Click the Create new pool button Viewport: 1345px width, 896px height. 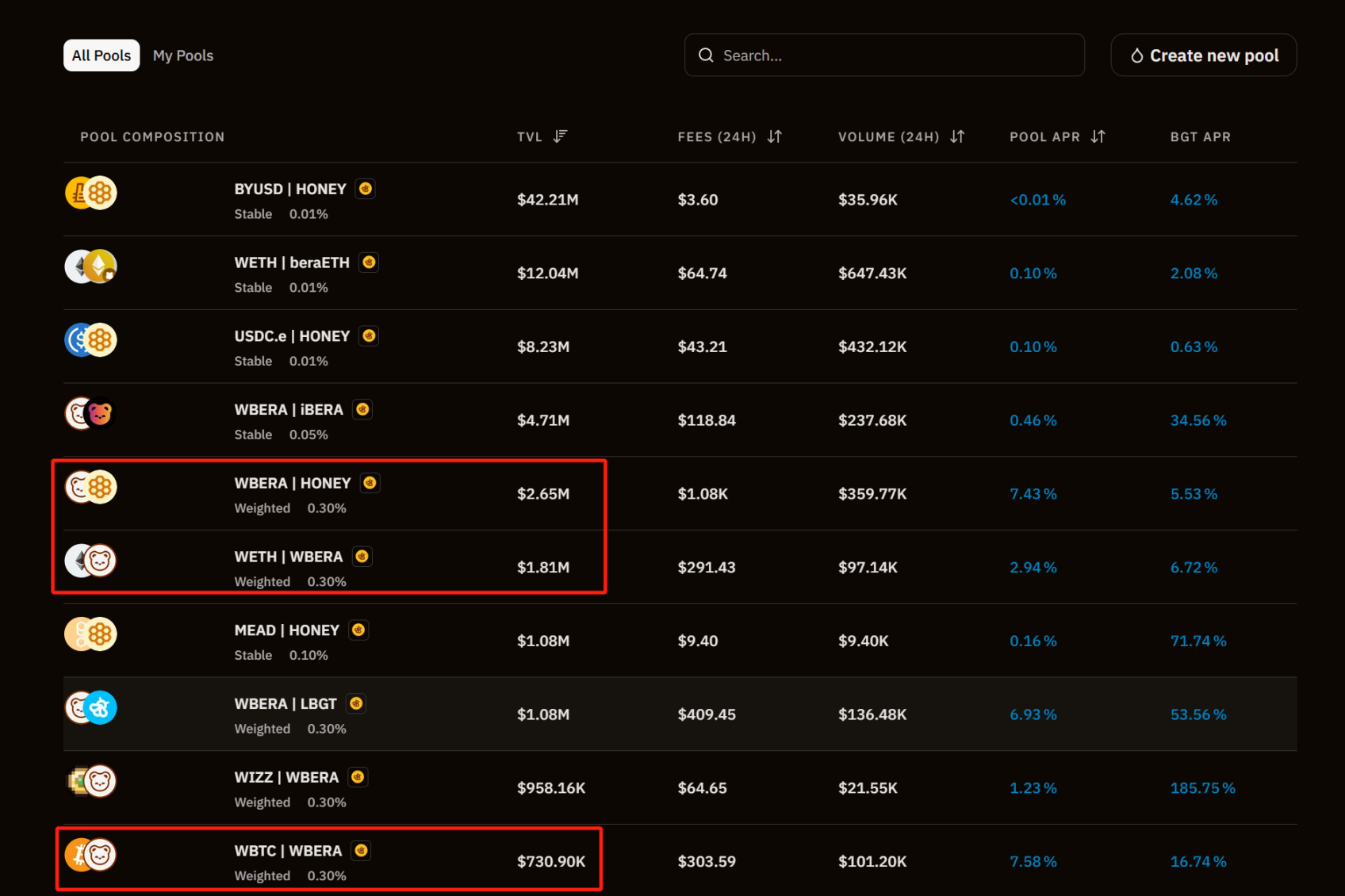click(x=1203, y=56)
